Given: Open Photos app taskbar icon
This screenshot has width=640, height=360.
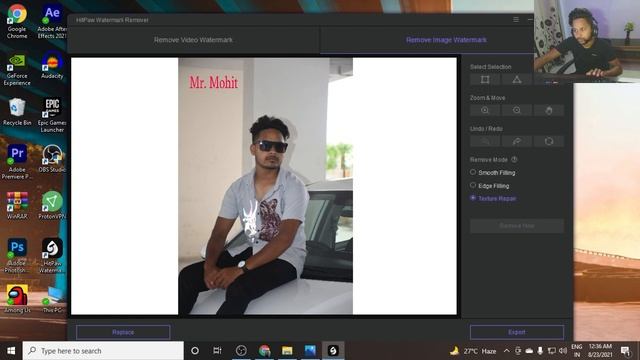Looking at the screenshot, I should click(x=310, y=351).
